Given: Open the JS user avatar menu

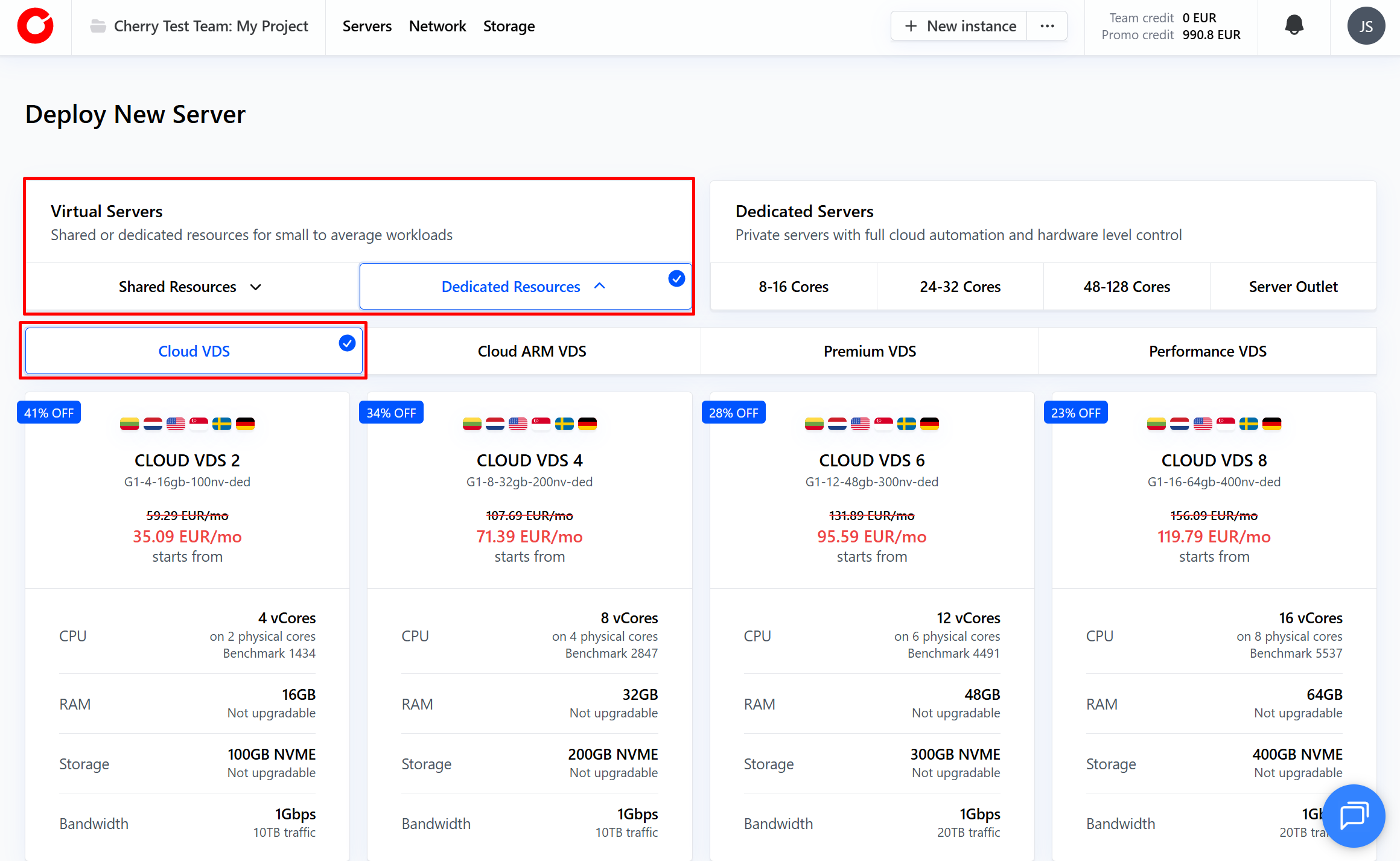Looking at the screenshot, I should click(x=1366, y=26).
